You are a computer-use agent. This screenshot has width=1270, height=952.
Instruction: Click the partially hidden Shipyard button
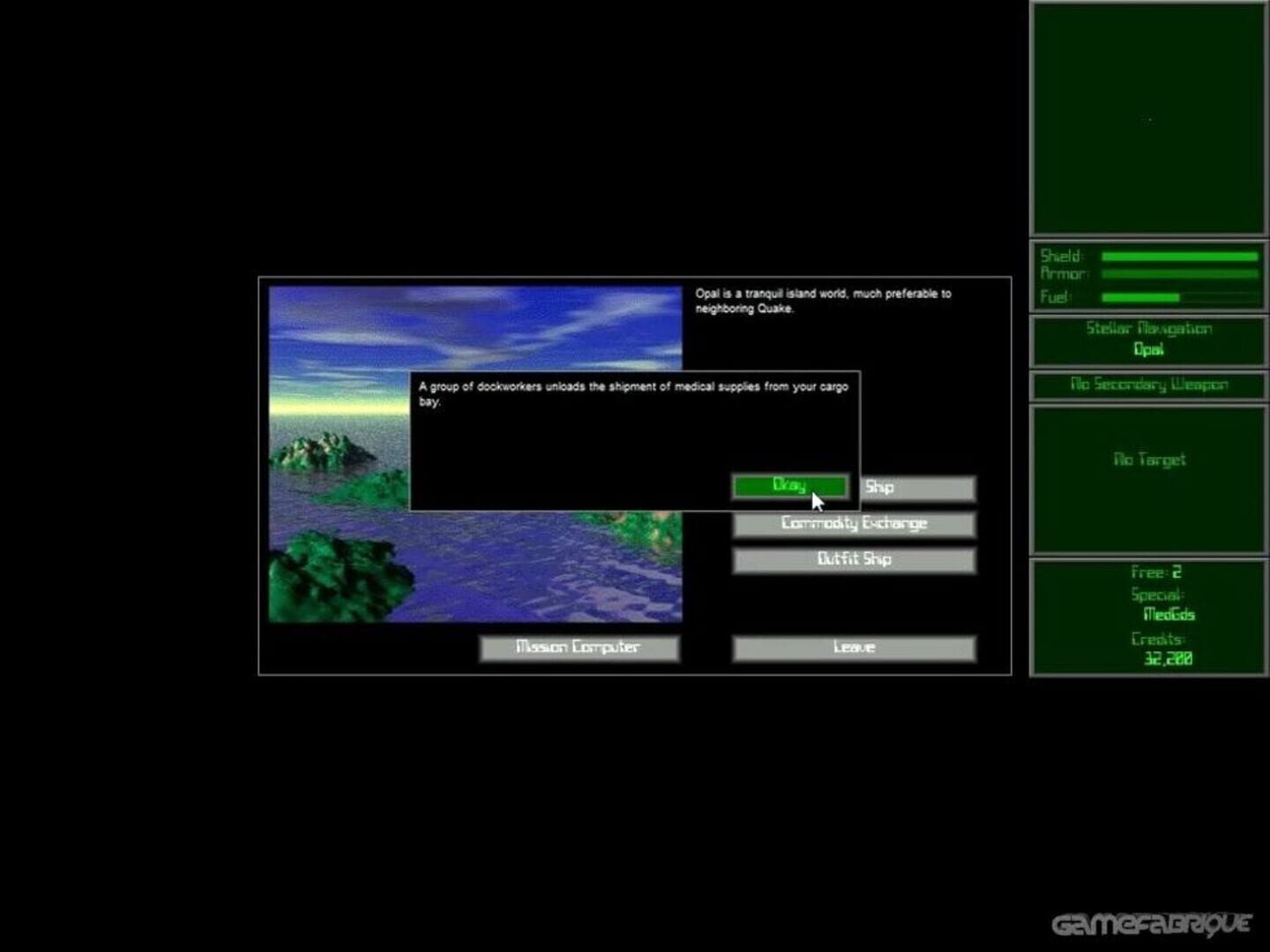tap(917, 487)
